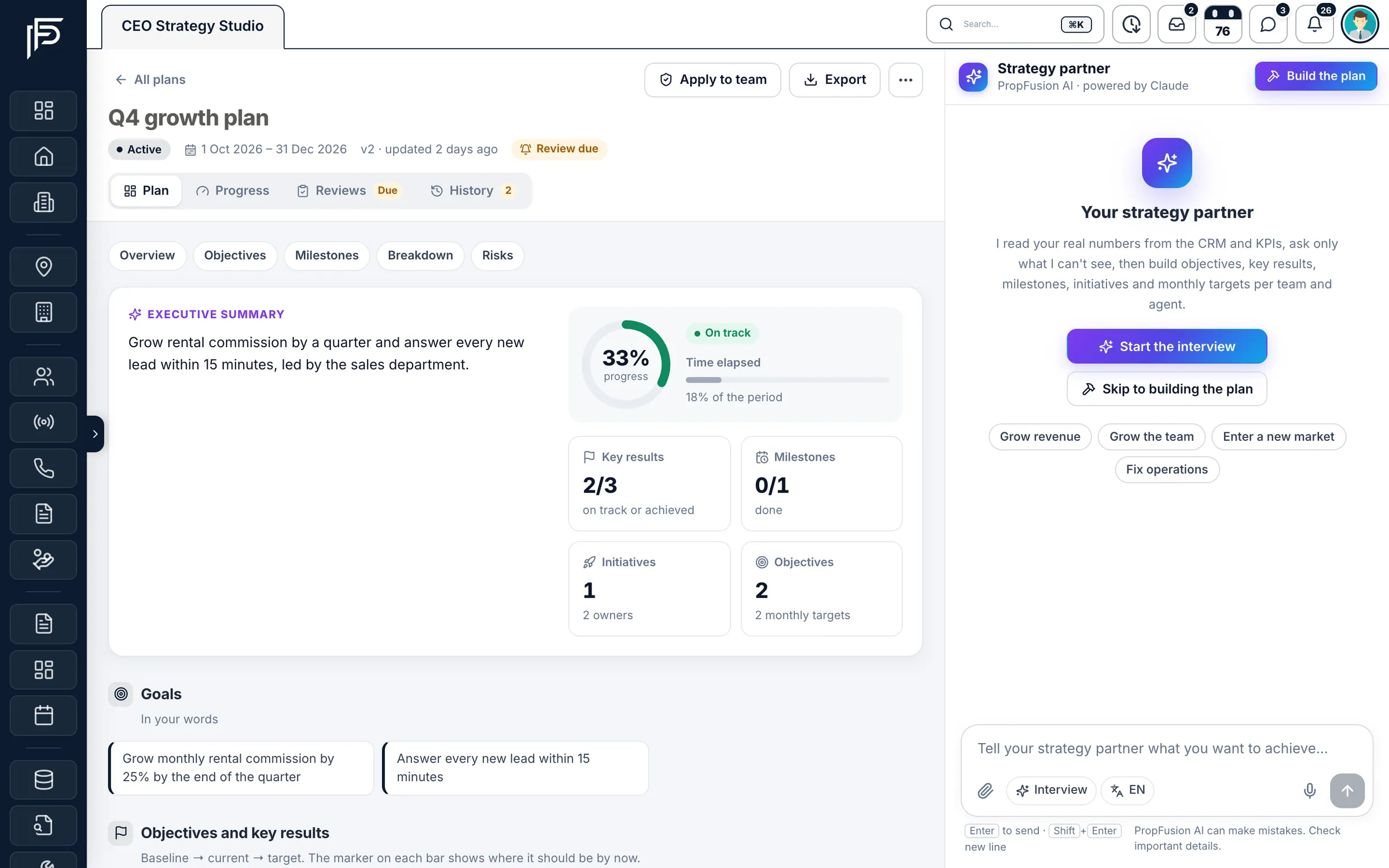Image resolution: width=1389 pixels, height=868 pixels.
Task: Click Skip to building the plan
Action: coord(1167,389)
